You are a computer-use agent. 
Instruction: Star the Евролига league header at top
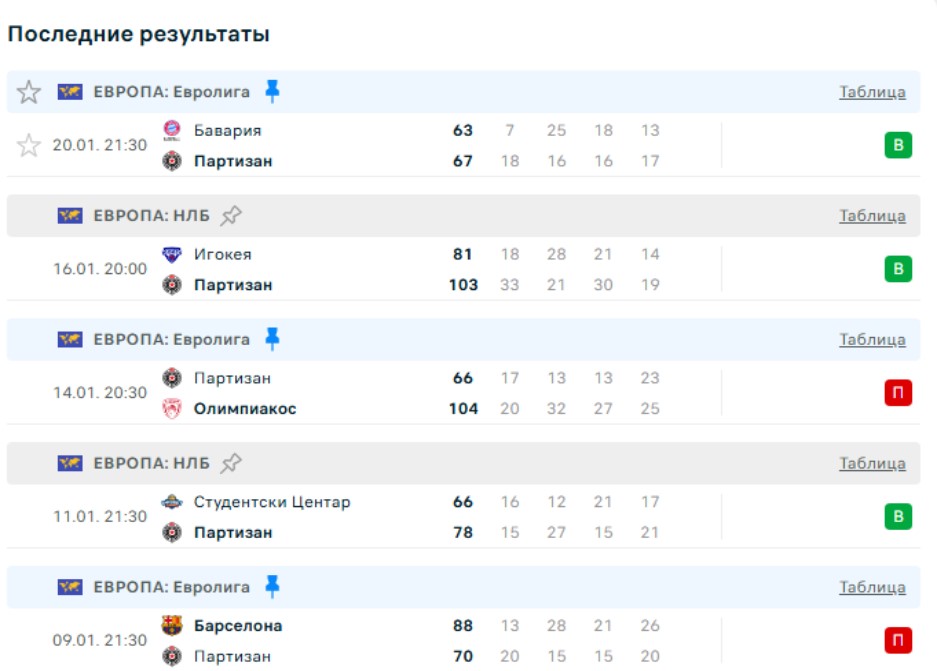click(x=29, y=93)
